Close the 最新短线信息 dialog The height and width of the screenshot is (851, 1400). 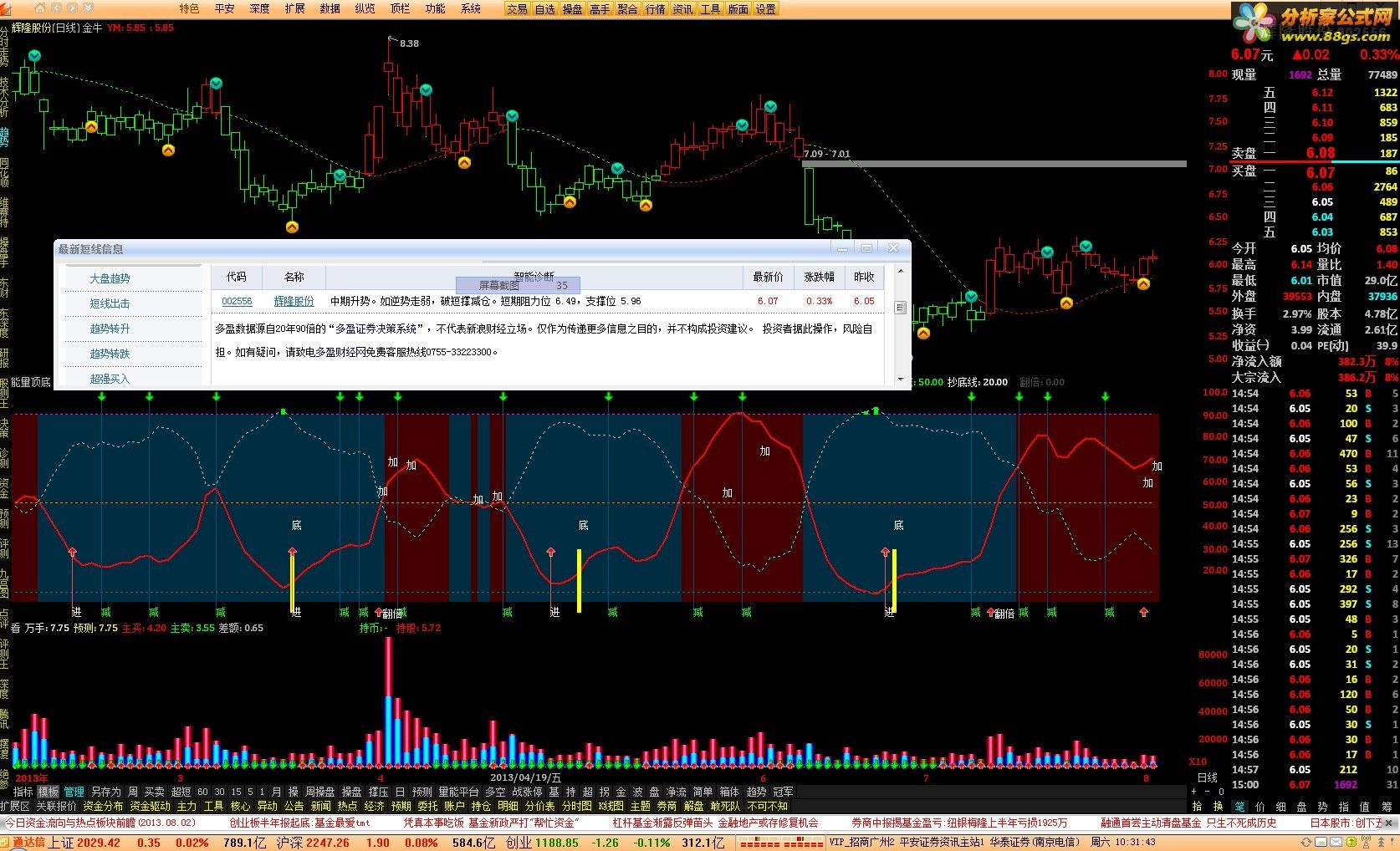tap(893, 248)
